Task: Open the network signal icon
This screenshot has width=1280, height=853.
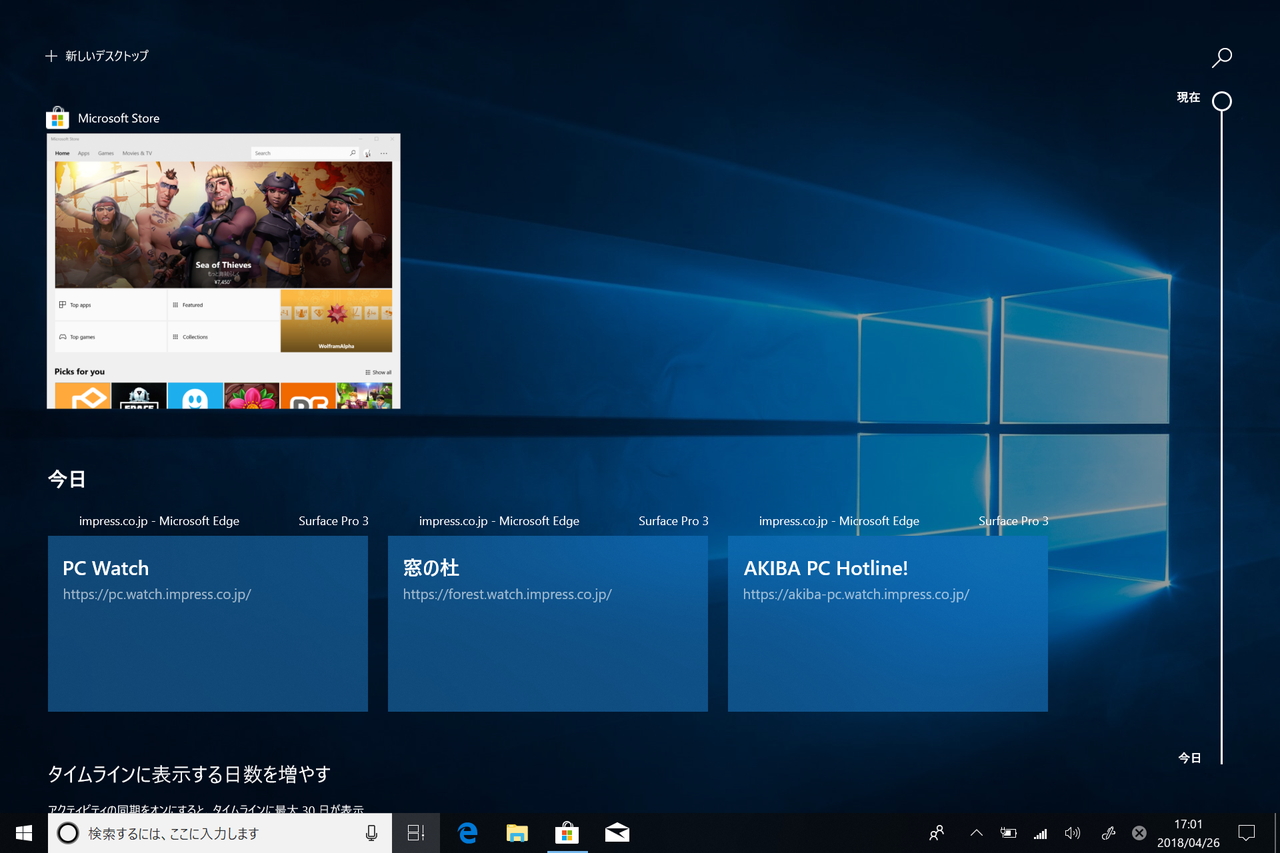Action: pos(1041,833)
